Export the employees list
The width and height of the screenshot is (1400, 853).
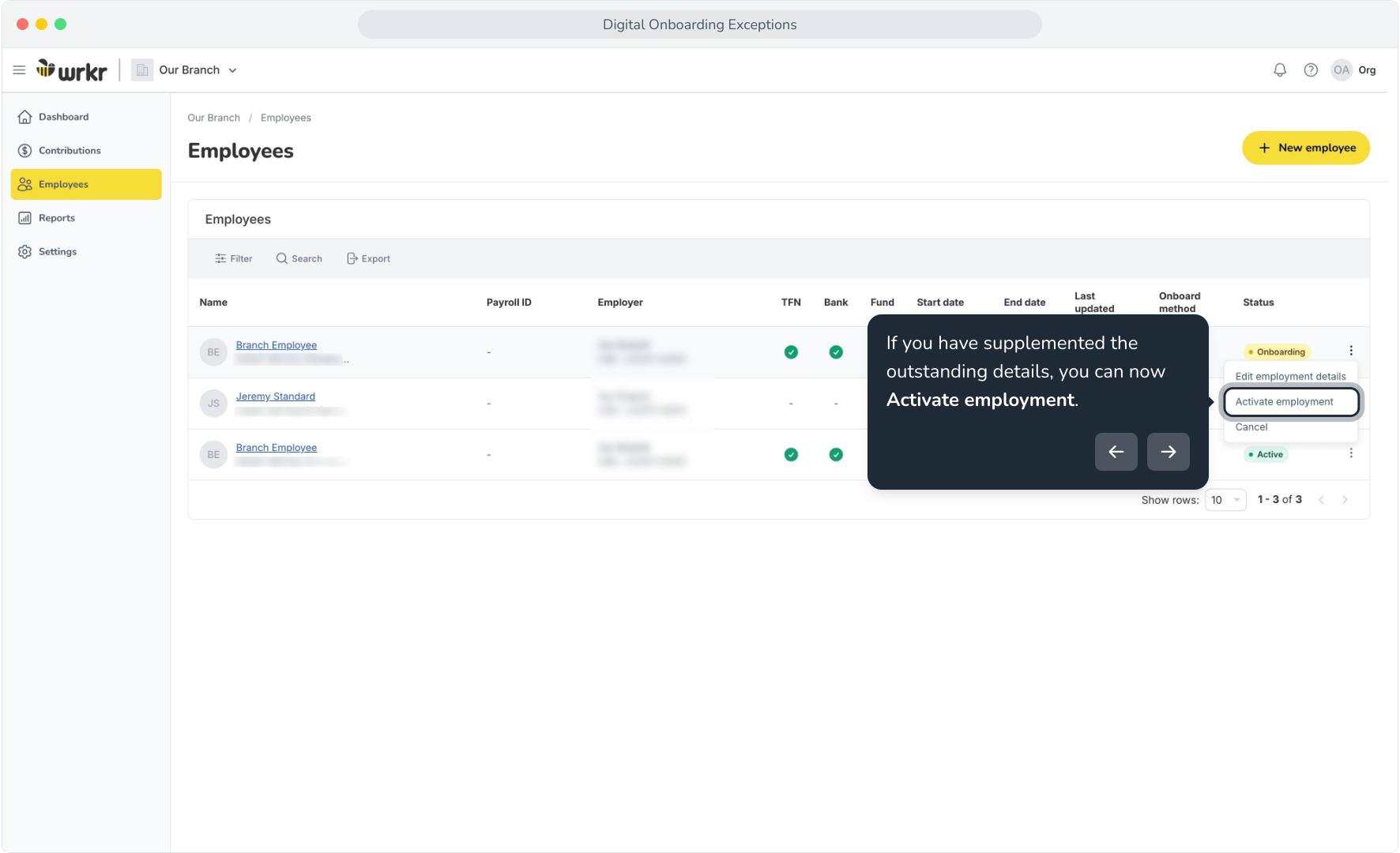368,259
